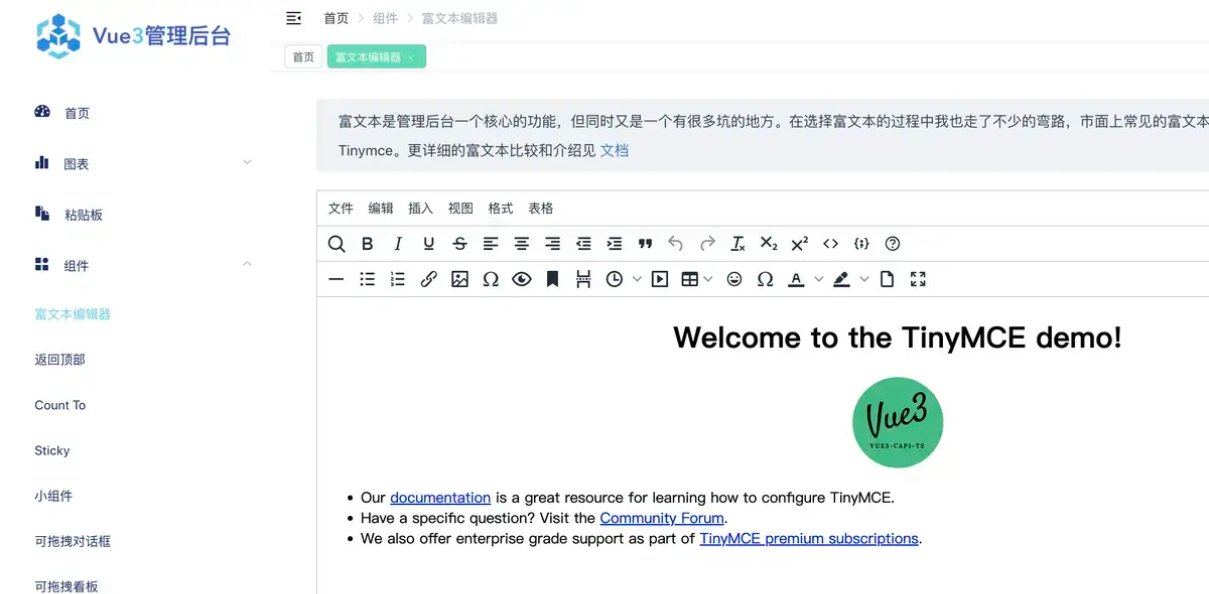This screenshot has height=594, width=1209.
Task: Visit the Community Forum link
Action: [662, 518]
